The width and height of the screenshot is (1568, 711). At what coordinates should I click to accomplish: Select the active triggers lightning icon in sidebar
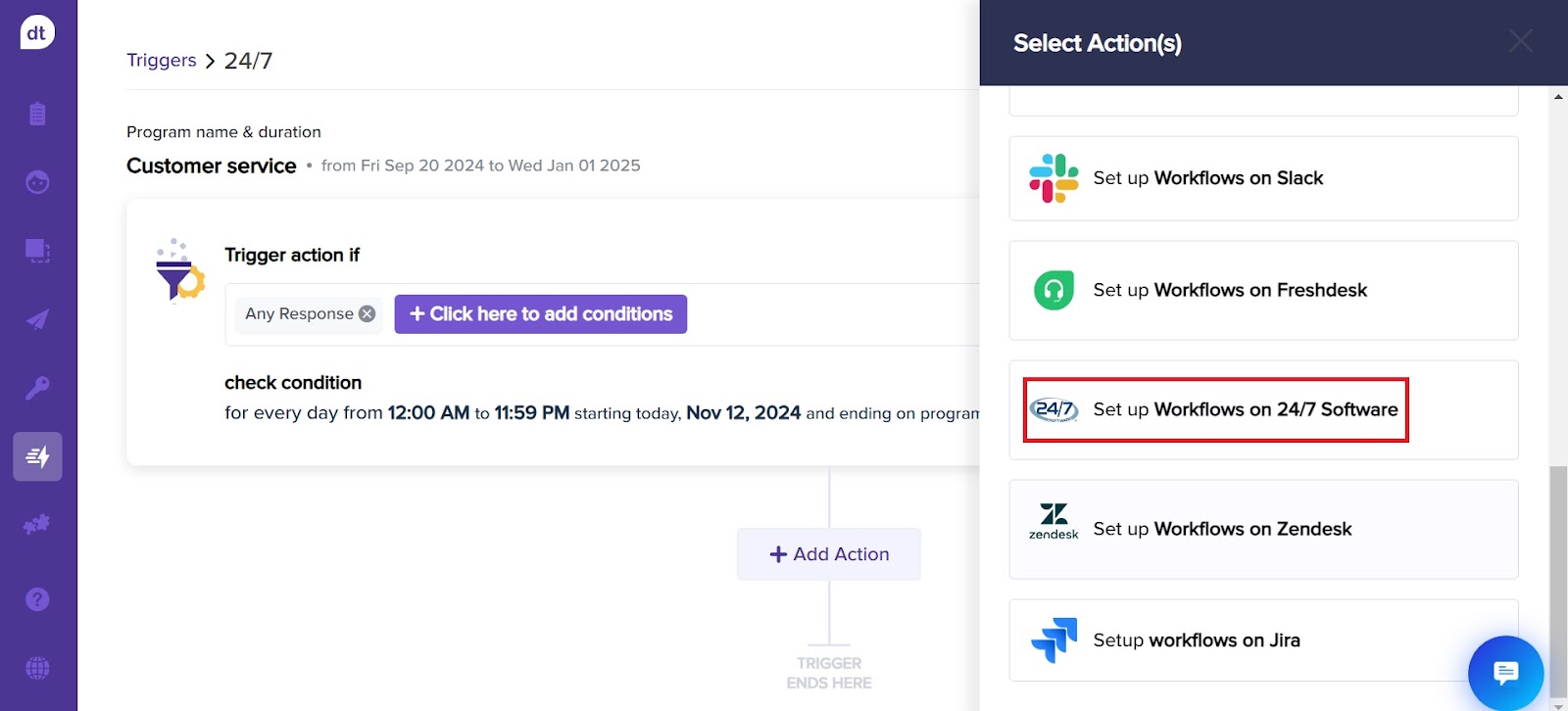coord(37,456)
